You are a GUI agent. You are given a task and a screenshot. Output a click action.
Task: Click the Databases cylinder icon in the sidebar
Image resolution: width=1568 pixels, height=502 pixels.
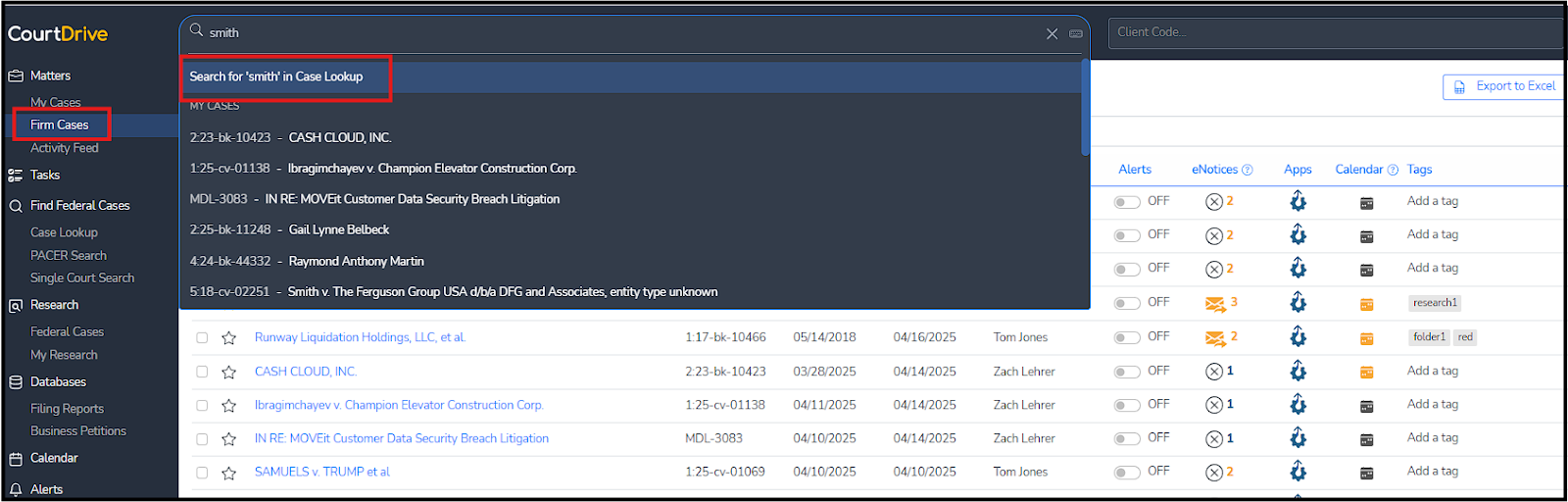[x=16, y=382]
